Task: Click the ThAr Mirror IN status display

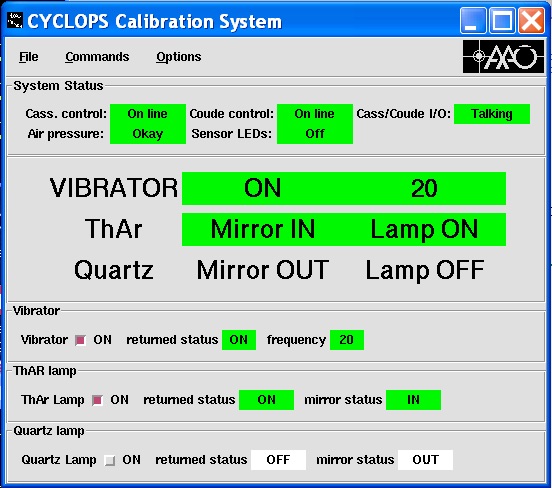Action: coord(263,229)
